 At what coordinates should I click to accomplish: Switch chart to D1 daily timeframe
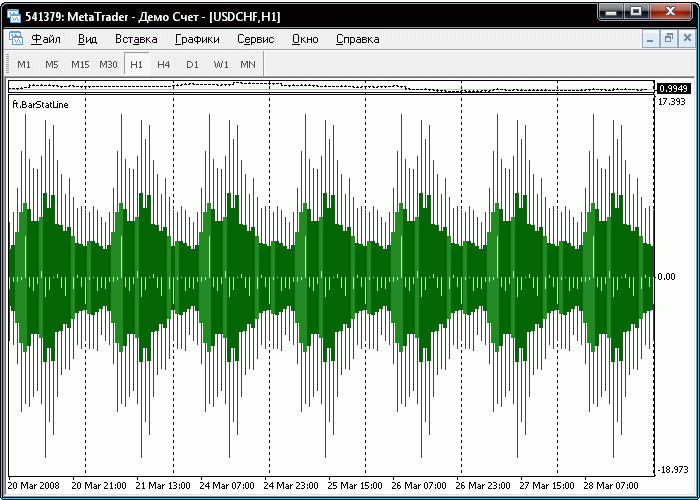tap(192, 64)
